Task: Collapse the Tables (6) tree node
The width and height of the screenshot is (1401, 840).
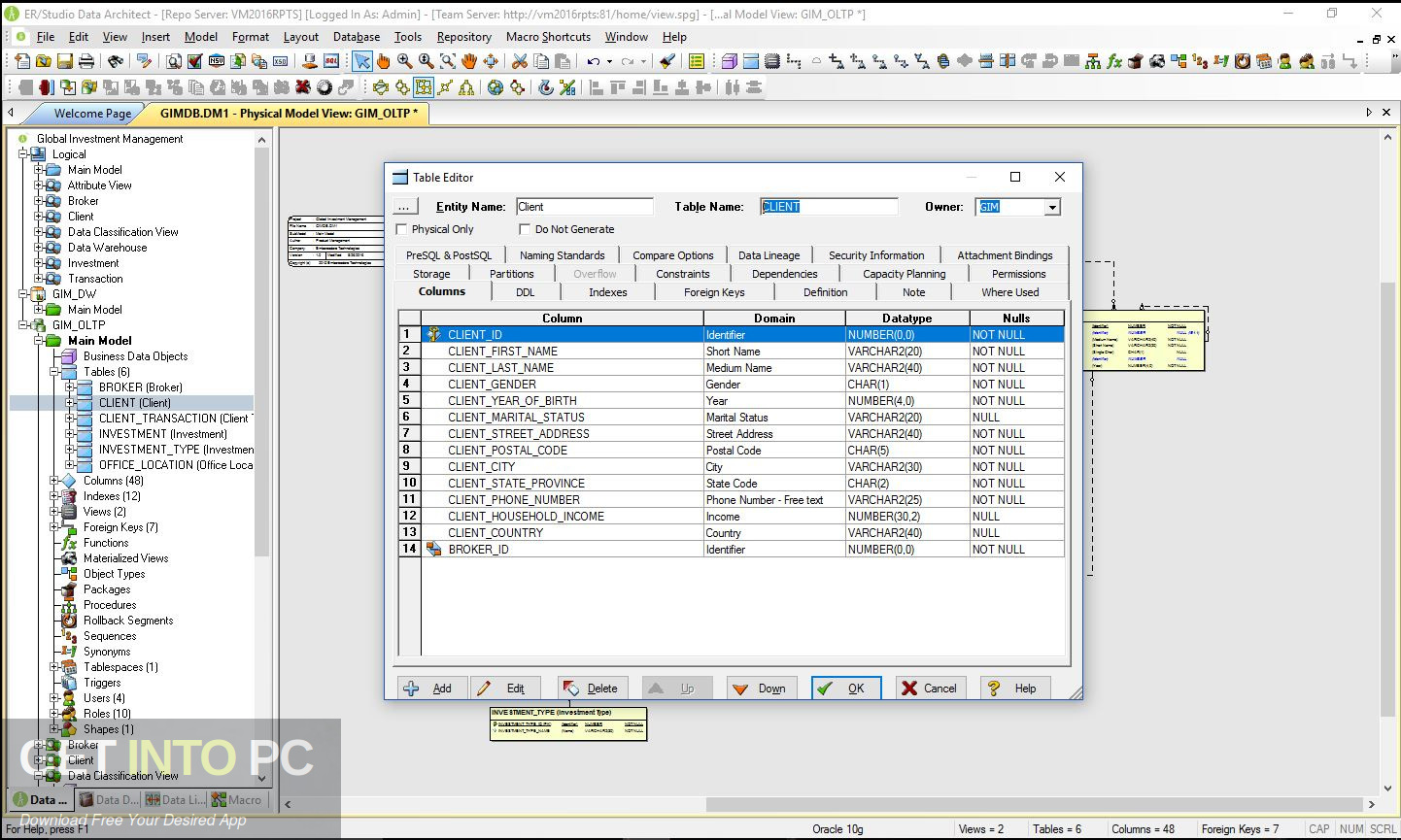Action: pos(54,372)
